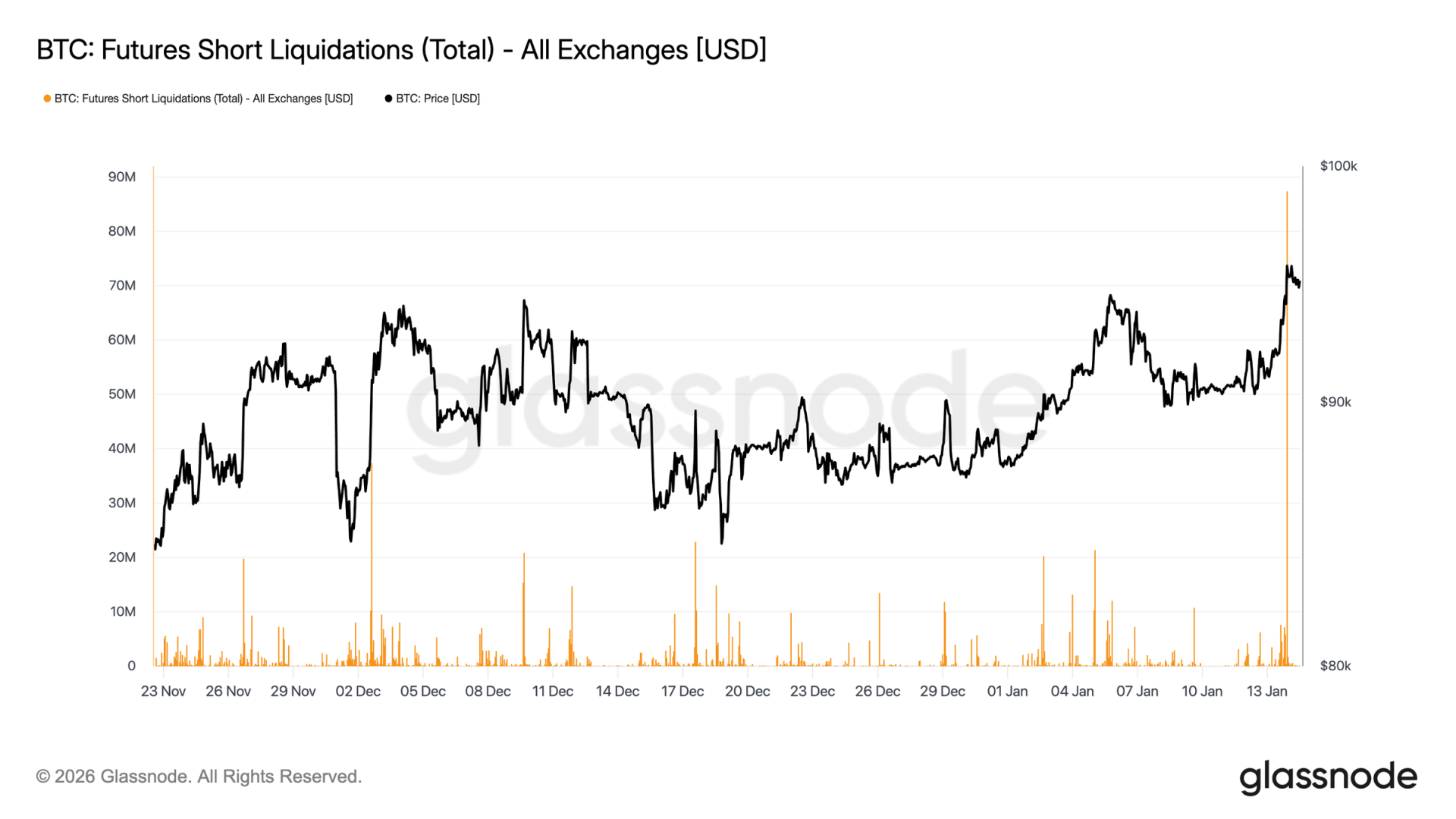Click the 23 Nov date label
1456x819 pixels.
click(163, 692)
